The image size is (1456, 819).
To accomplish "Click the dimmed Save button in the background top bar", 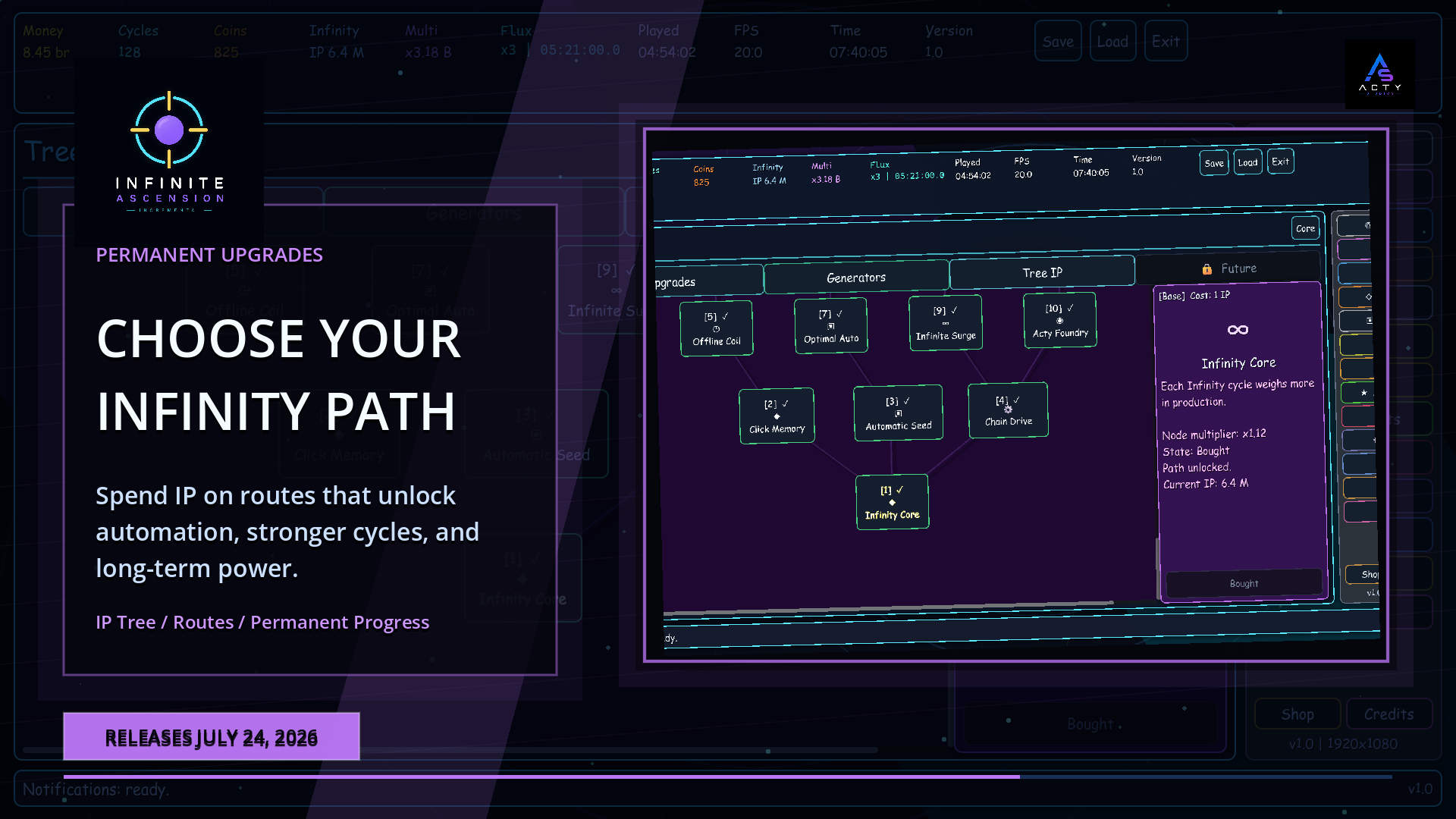I will (x=1058, y=41).
